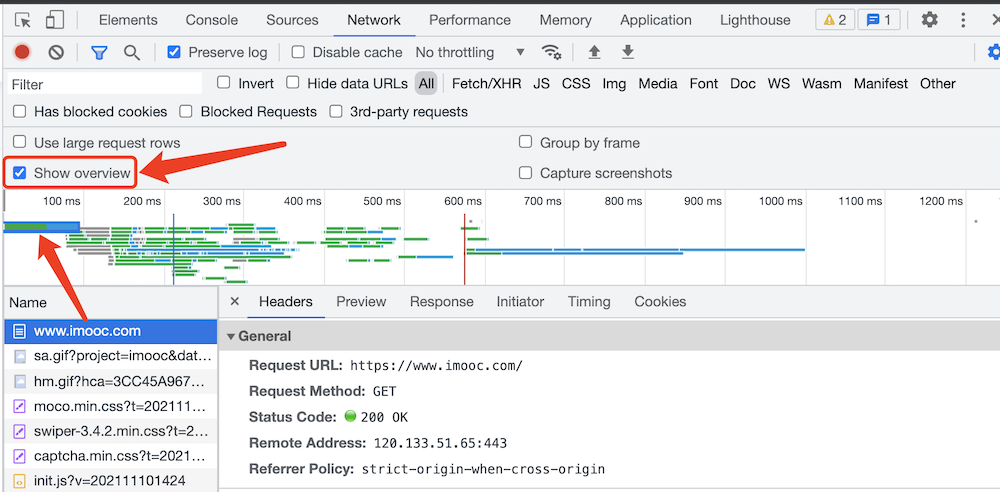Open the No throttling dropdown
The height and width of the screenshot is (492, 1000).
[470, 52]
